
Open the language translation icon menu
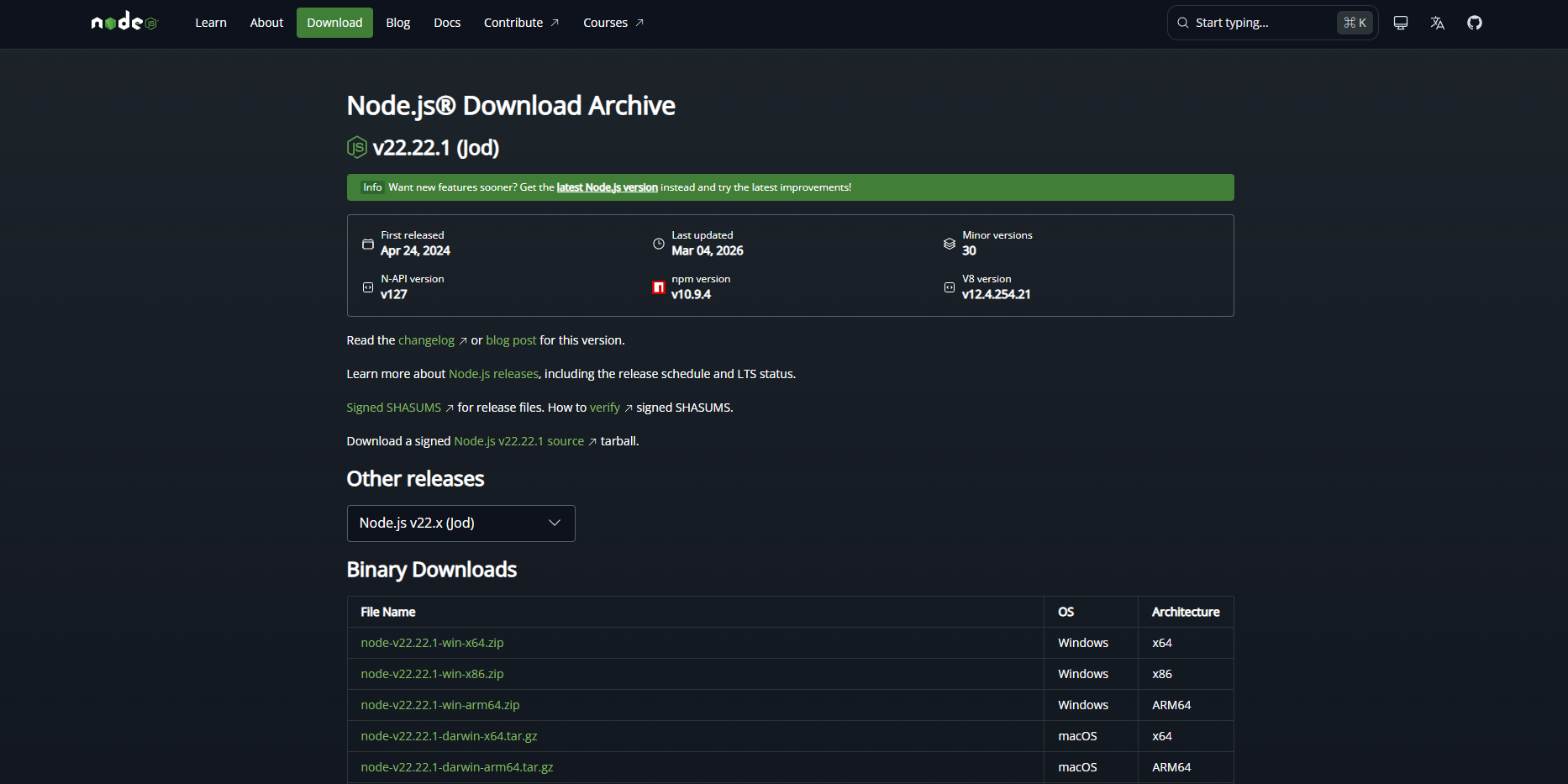tap(1437, 23)
